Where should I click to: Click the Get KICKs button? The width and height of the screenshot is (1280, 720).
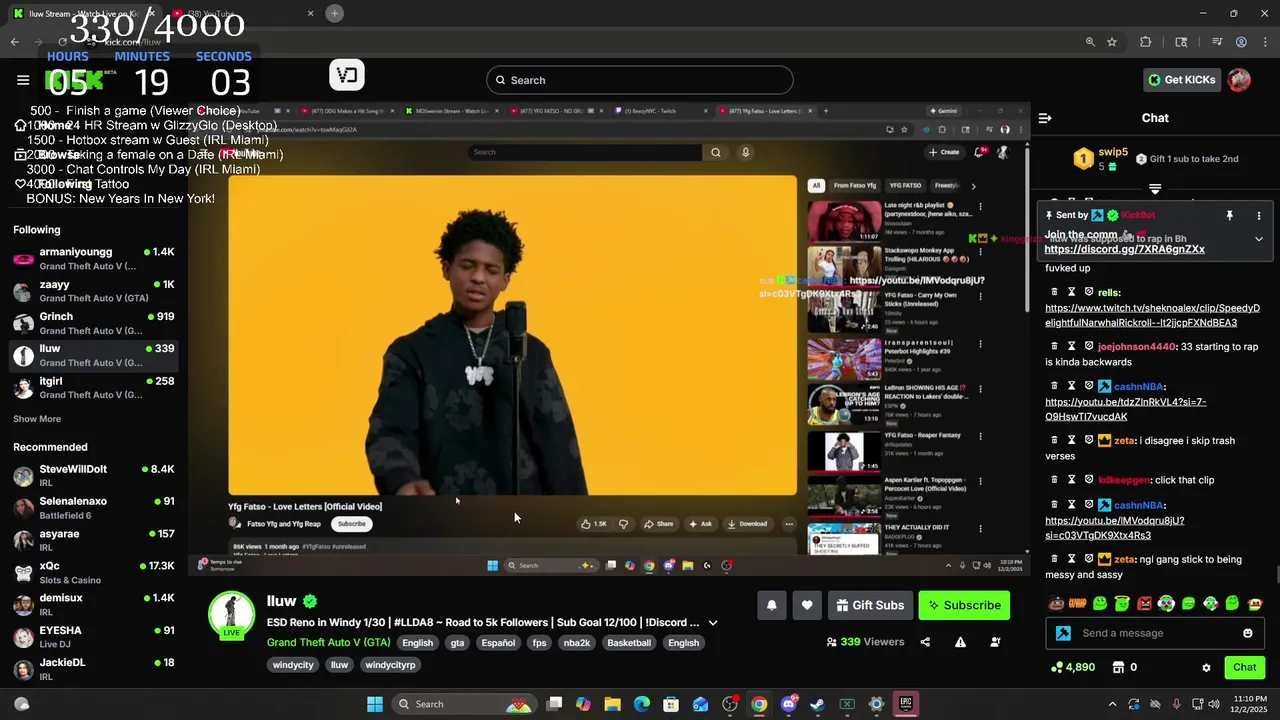point(1181,80)
